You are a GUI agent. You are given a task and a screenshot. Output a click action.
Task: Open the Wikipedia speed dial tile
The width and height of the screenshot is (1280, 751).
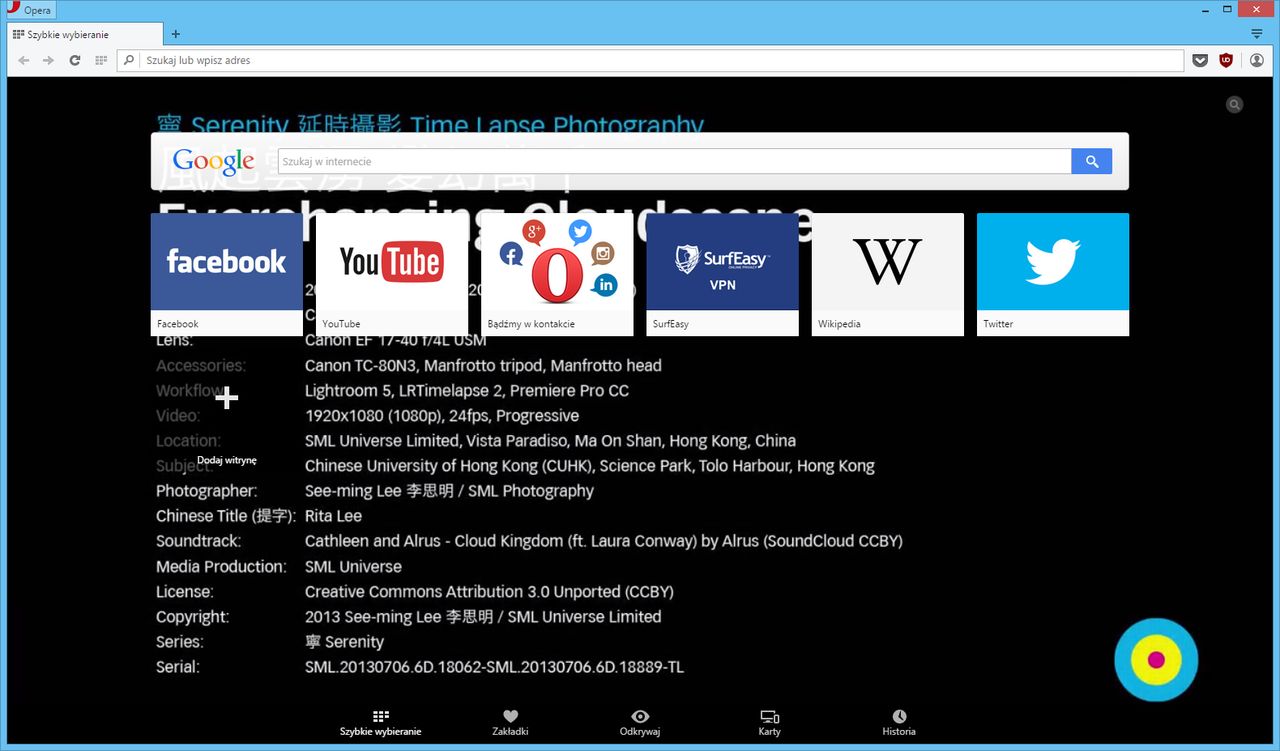[x=888, y=274]
